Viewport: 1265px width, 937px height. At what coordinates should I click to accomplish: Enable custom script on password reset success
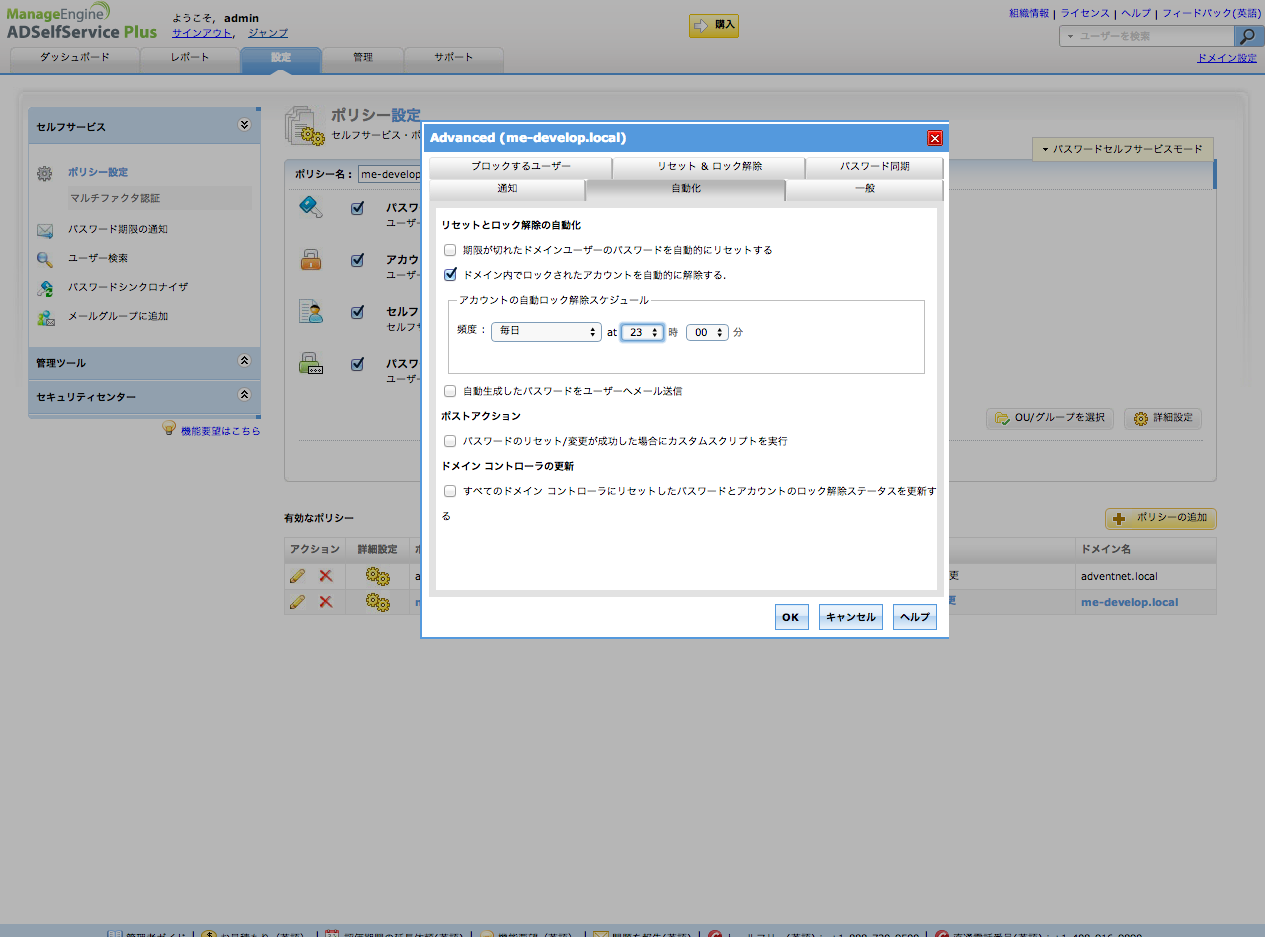pyautogui.click(x=451, y=441)
